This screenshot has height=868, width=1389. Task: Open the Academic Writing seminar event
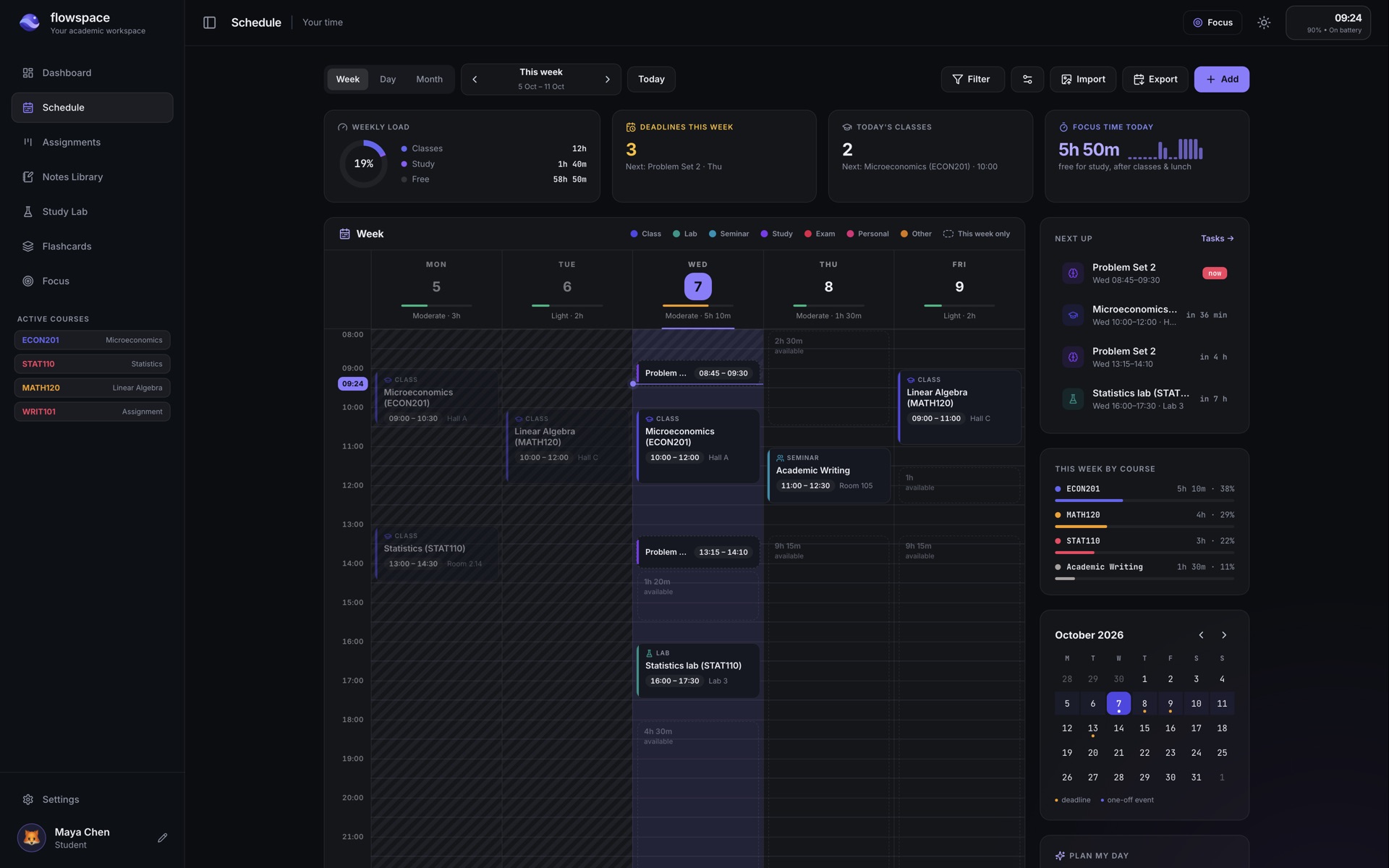click(828, 475)
